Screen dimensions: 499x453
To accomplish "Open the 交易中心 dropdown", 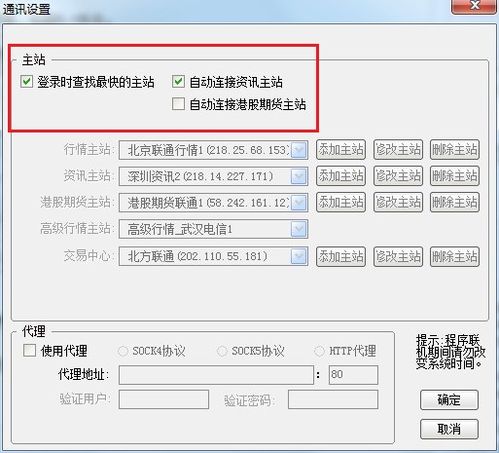I will 299,256.
